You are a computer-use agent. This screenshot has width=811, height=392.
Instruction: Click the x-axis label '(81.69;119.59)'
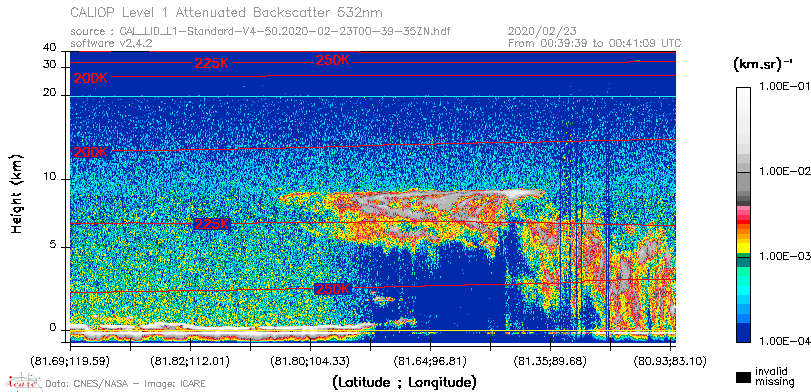tap(70, 360)
